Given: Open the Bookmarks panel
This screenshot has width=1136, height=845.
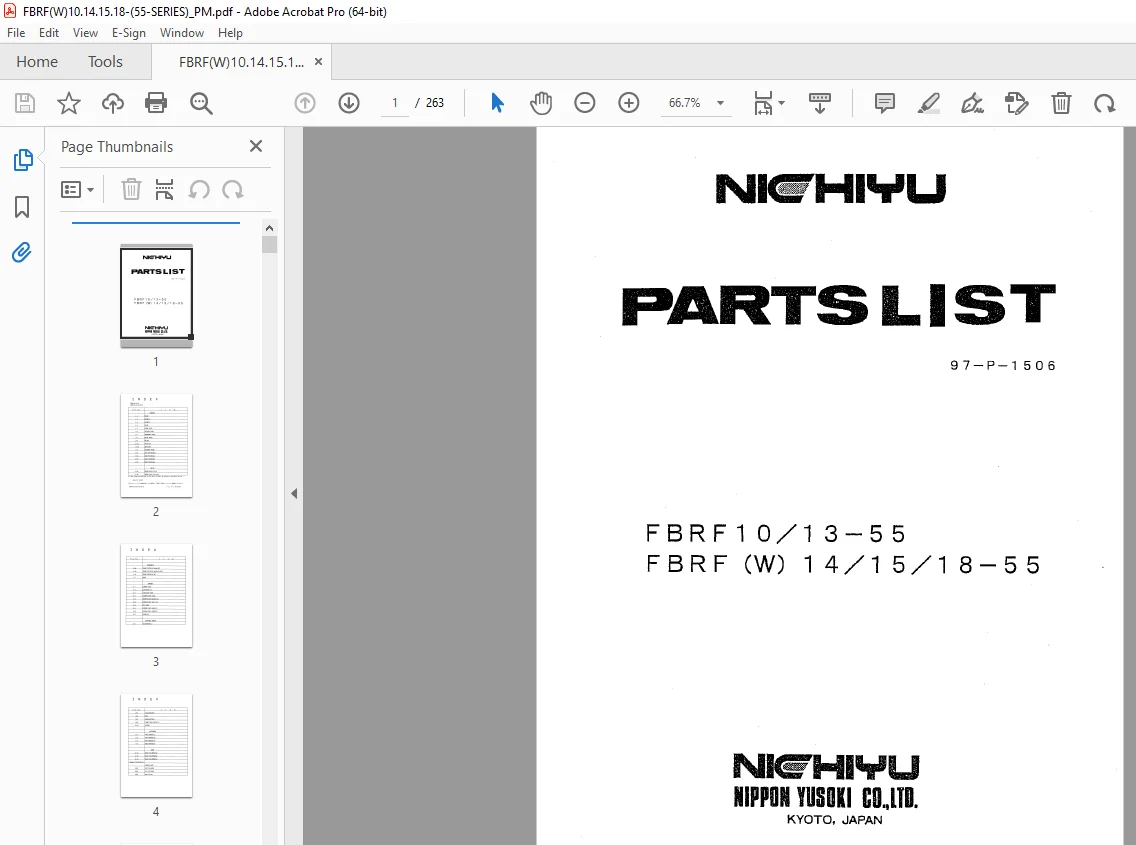Looking at the screenshot, I should [22, 207].
